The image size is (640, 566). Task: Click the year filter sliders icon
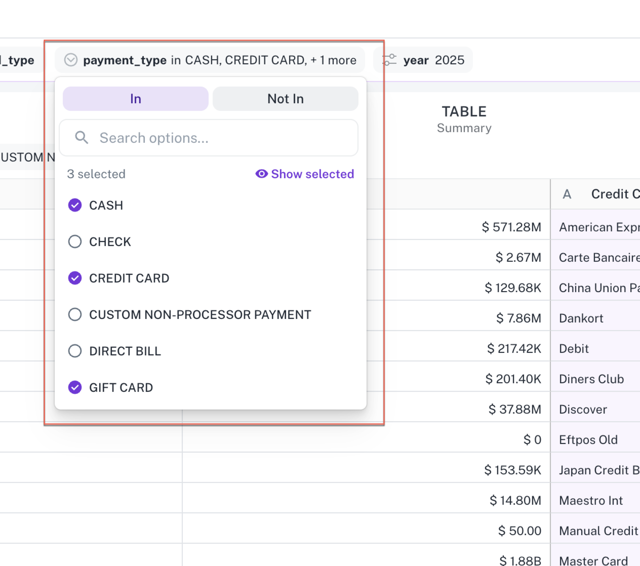[389, 60]
